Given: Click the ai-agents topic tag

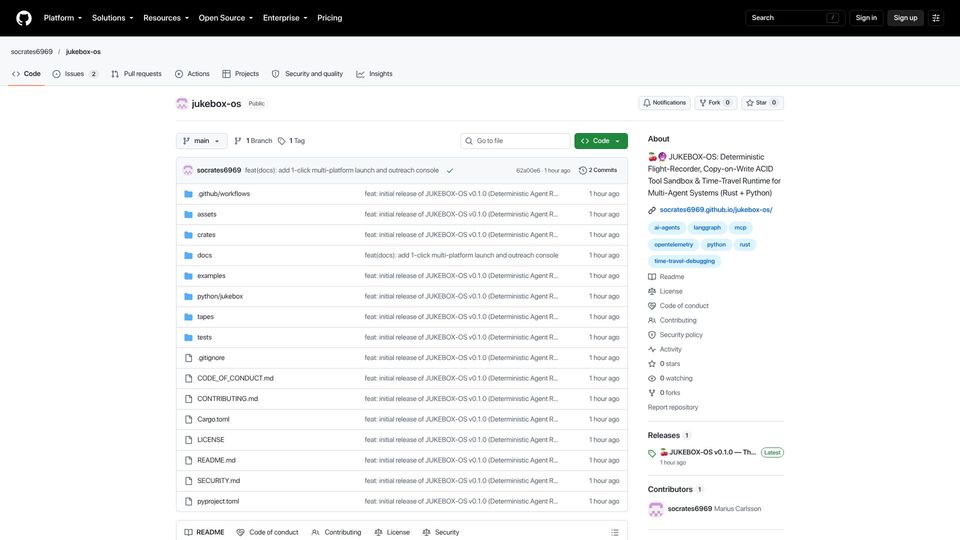Looking at the screenshot, I should [x=667, y=228].
